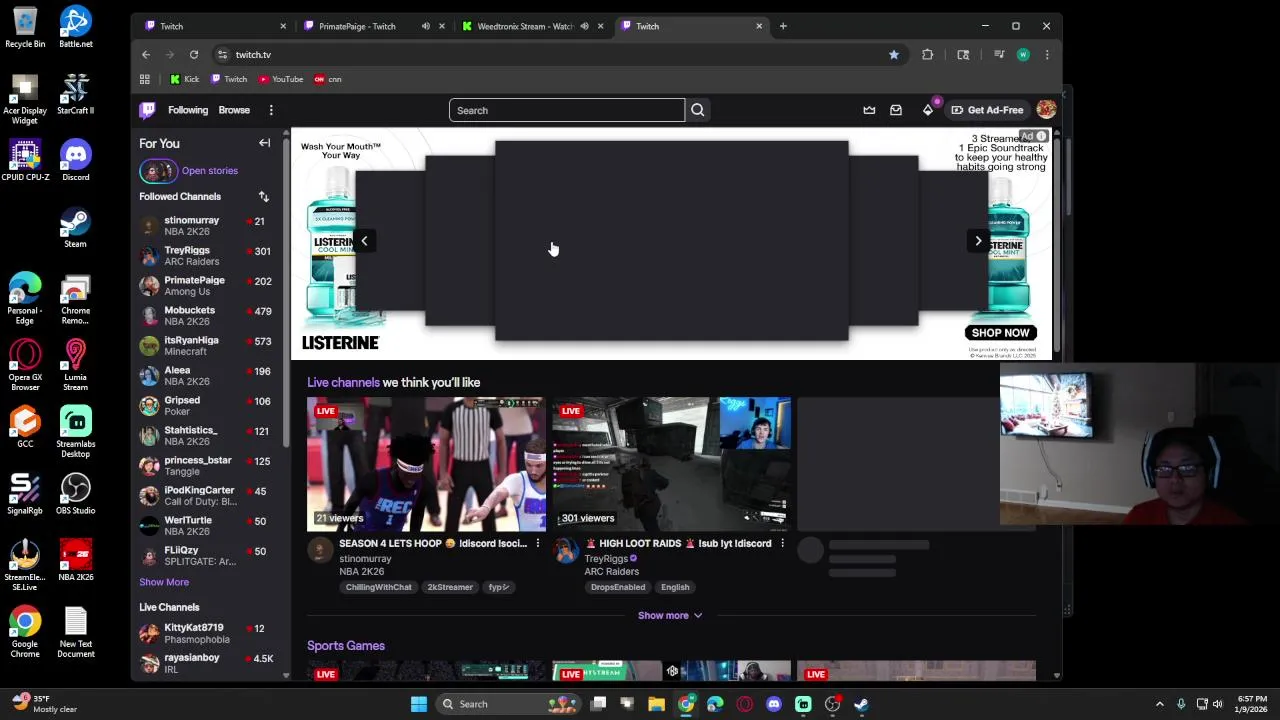The width and height of the screenshot is (1280, 720).
Task: Open the Bits notifications icon
Action: click(928, 110)
